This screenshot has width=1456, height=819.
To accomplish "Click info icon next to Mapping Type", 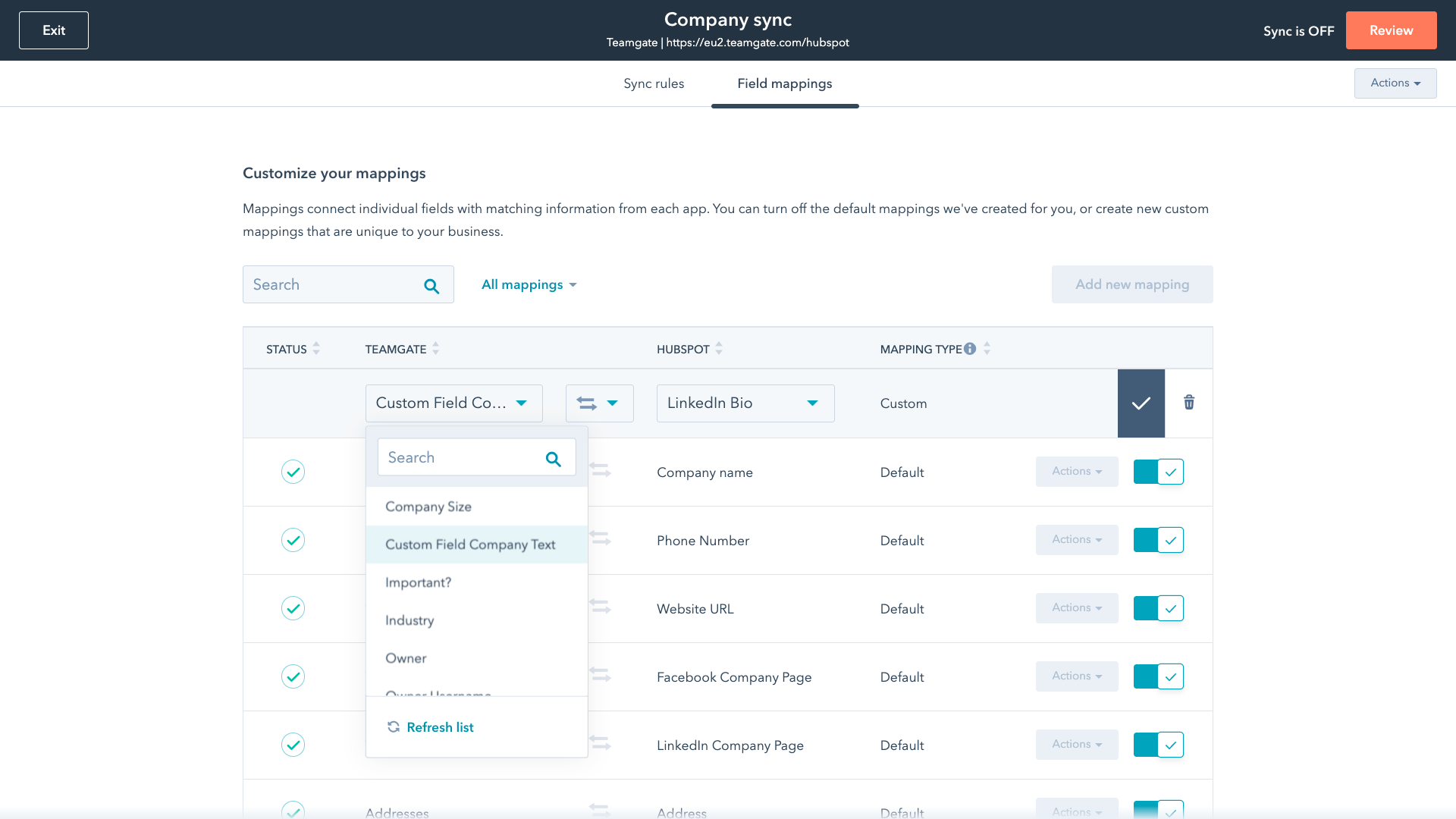I will coord(970,349).
